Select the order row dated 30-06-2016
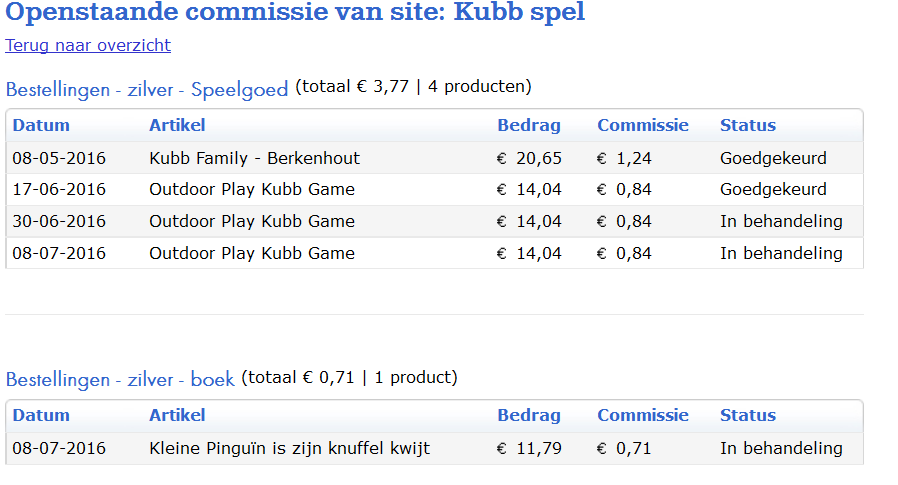 435,221
